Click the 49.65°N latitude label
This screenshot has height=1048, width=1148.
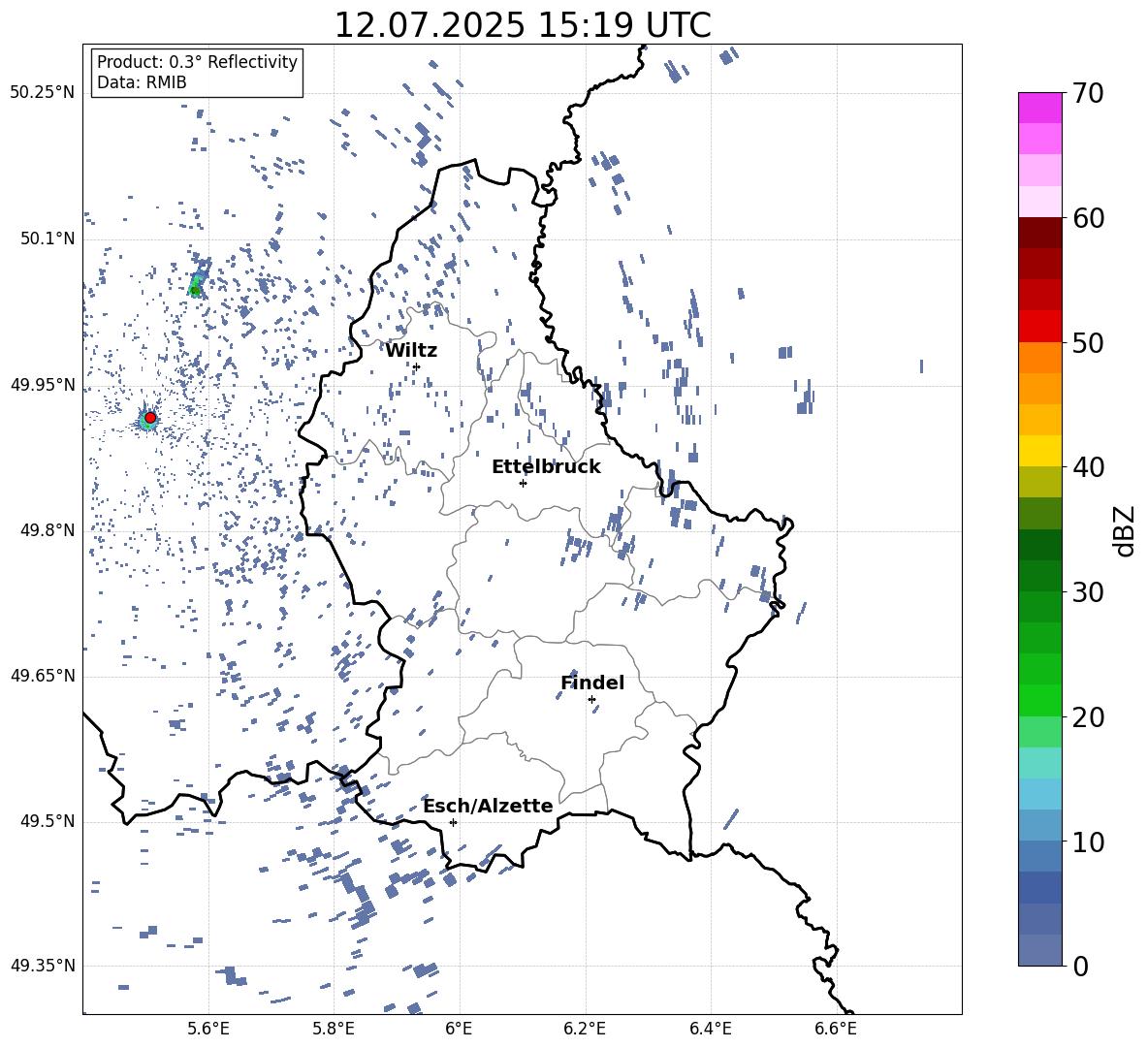pyautogui.click(x=43, y=676)
